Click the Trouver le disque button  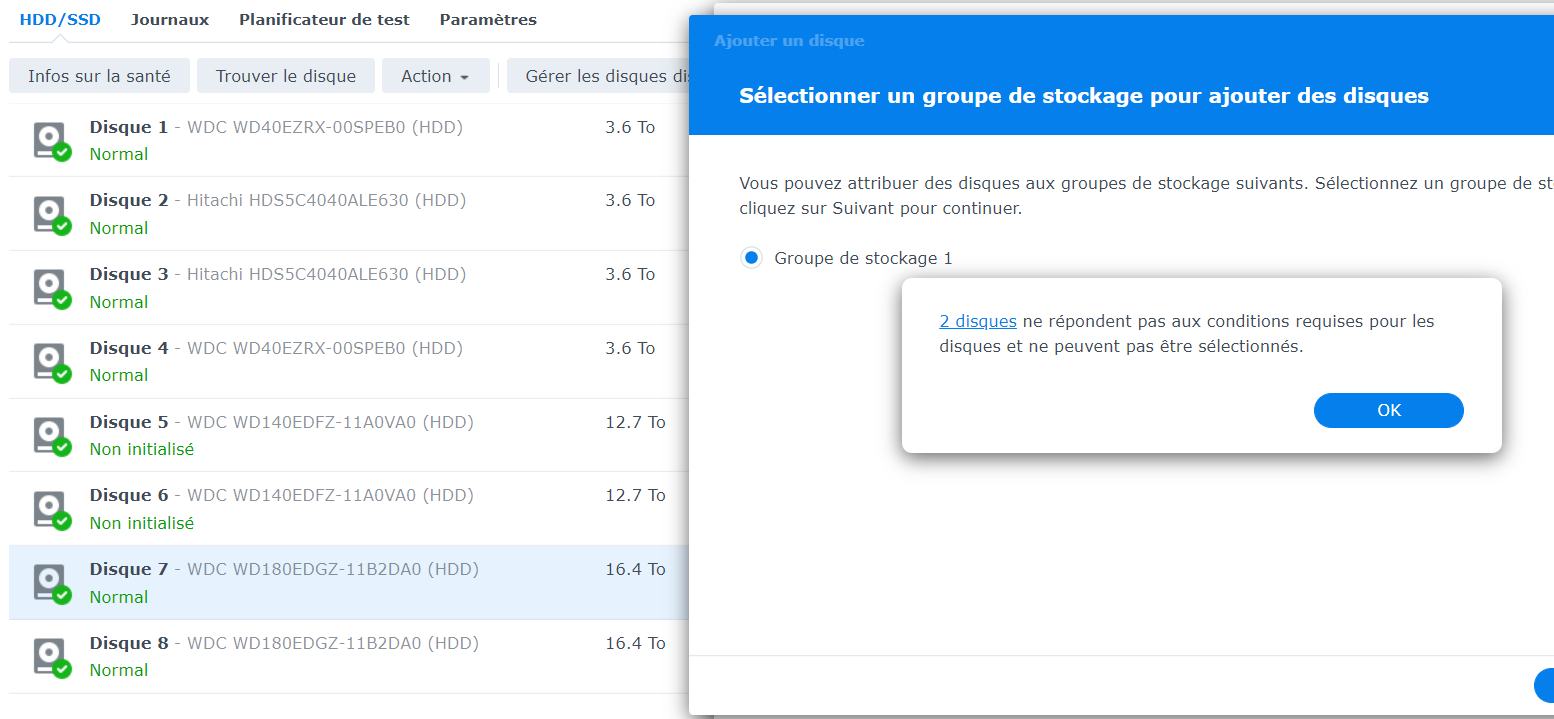pyautogui.click(x=286, y=76)
